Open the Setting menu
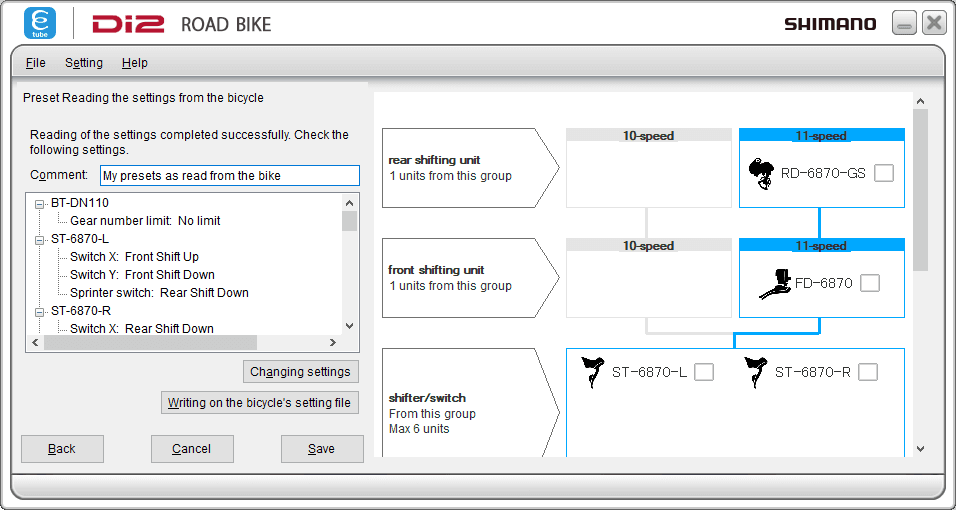Image resolution: width=956 pixels, height=510 pixels. coord(84,63)
